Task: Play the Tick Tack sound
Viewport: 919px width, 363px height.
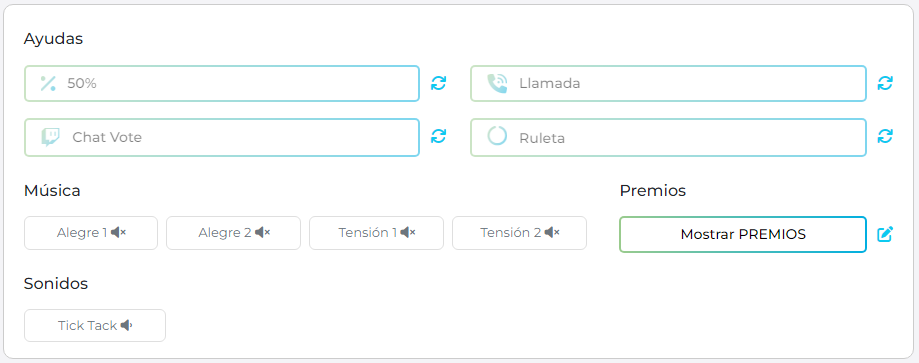Action: coord(95,325)
